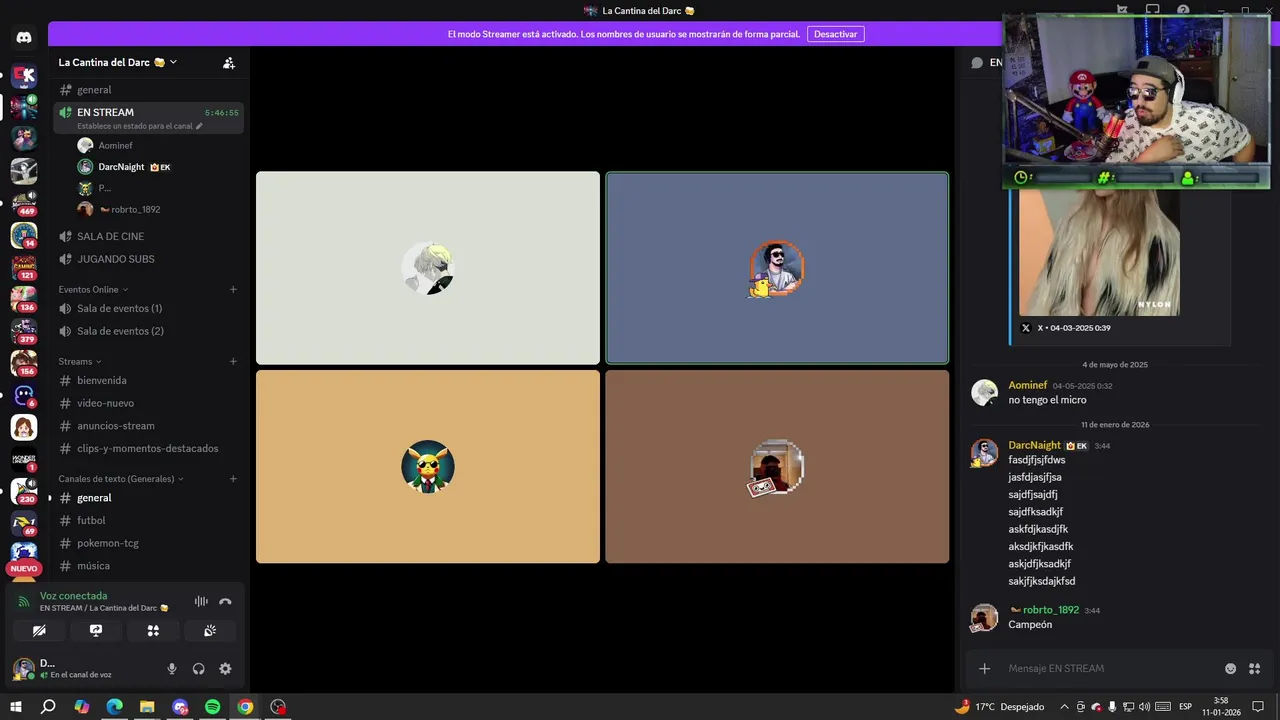Click the server icon with 379 badge
This screenshot has width=1280, height=720.
click(x=24, y=331)
